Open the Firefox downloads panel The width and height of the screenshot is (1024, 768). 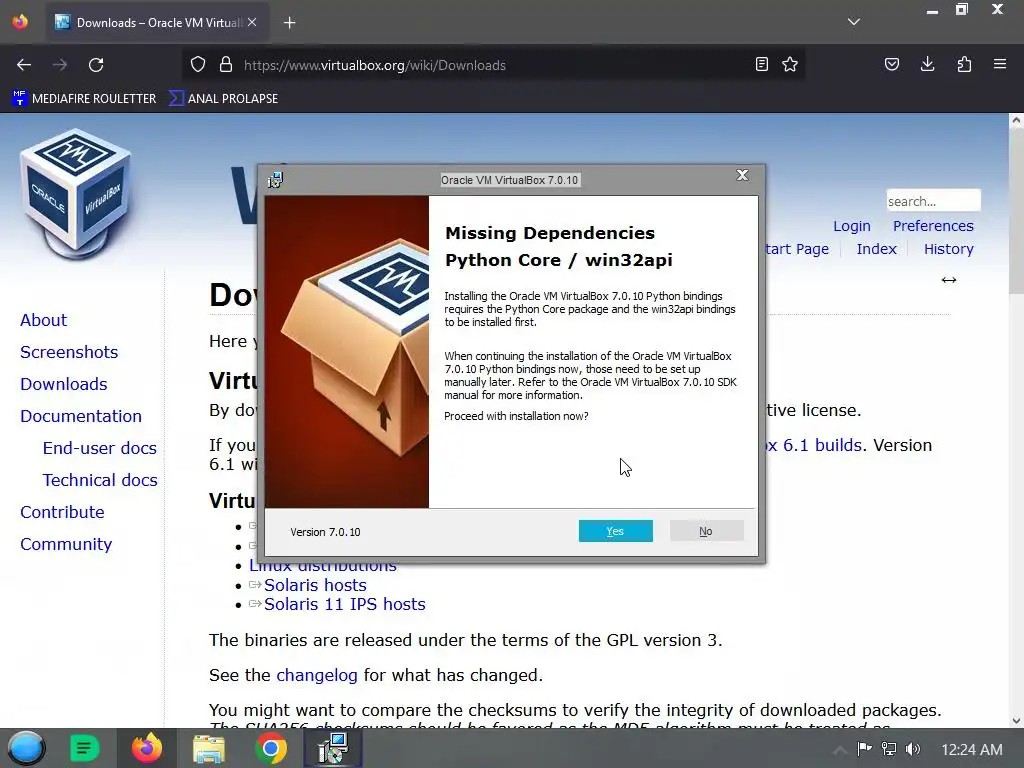pos(927,65)
